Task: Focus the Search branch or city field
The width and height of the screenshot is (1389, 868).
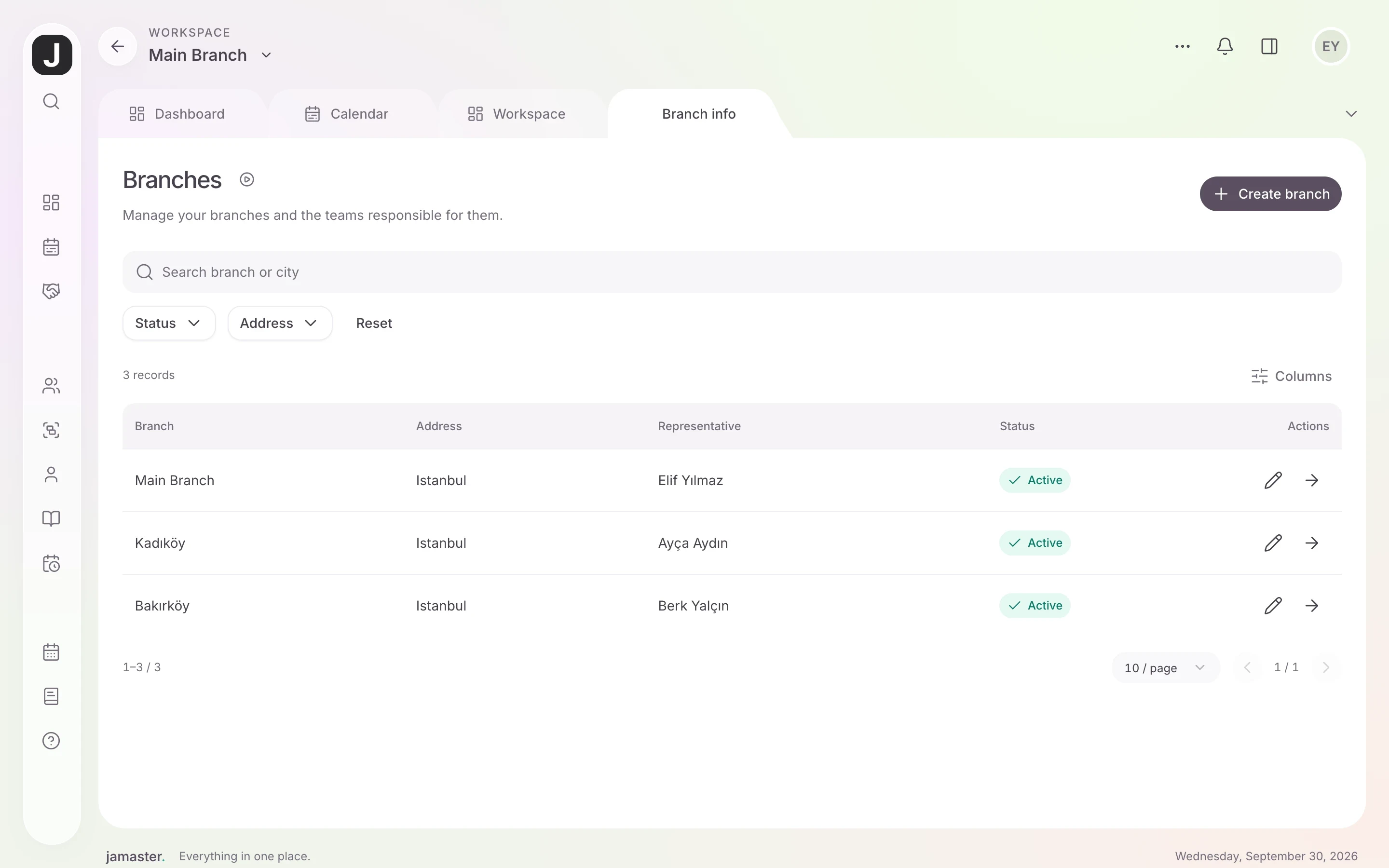Action: tap(732, 272)
